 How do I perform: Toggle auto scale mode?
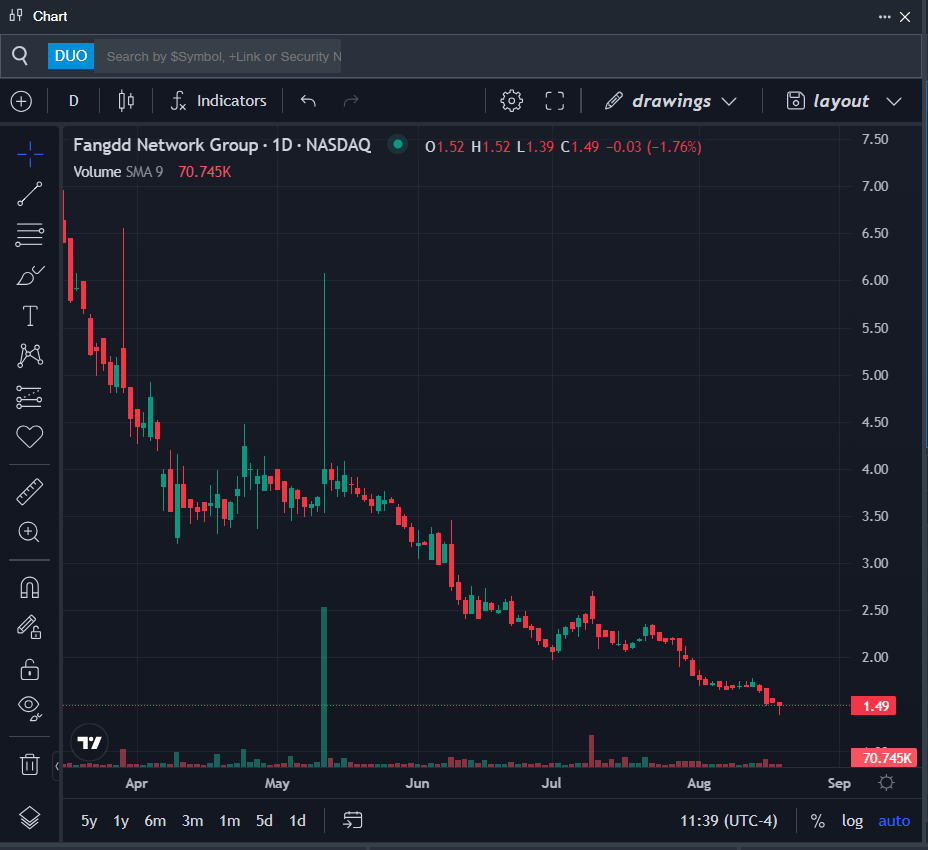(894, 820)
